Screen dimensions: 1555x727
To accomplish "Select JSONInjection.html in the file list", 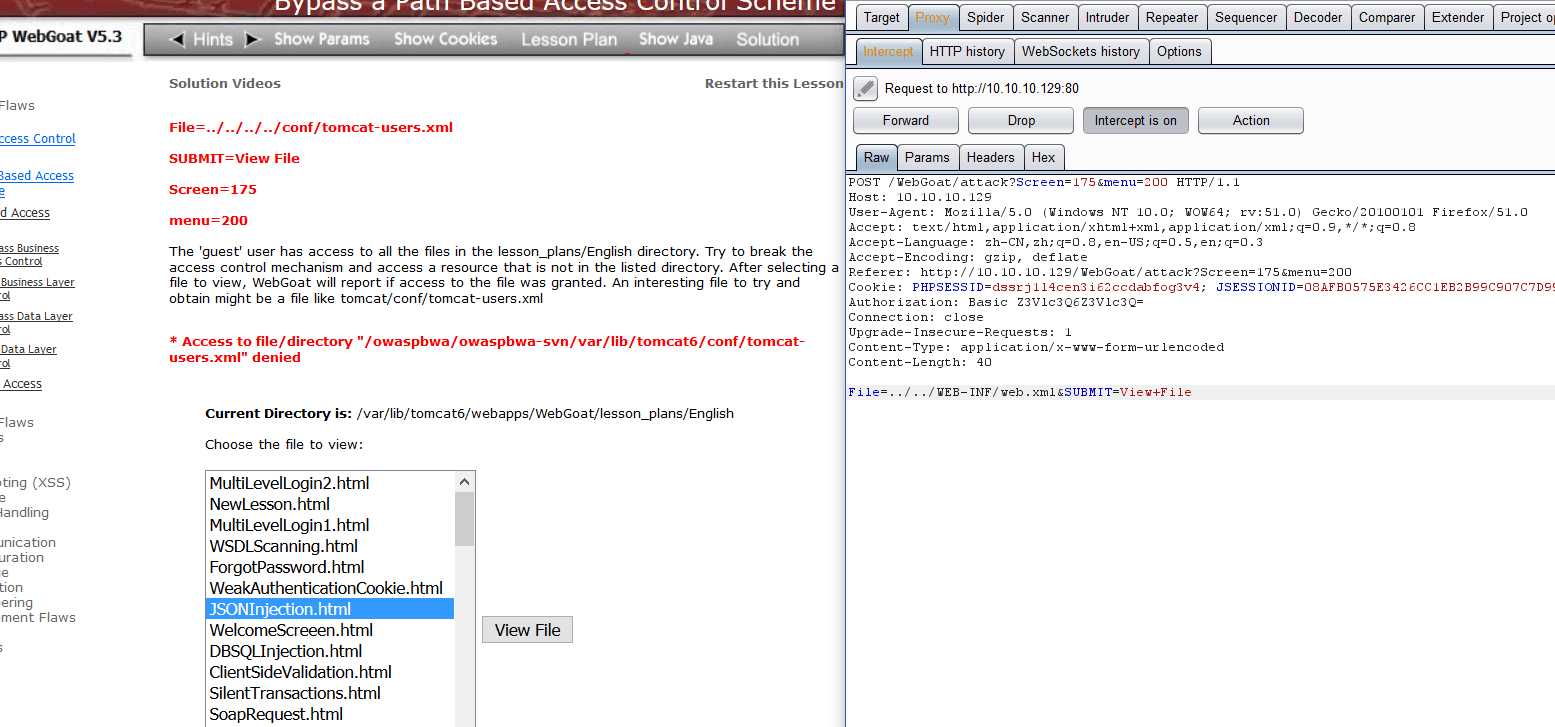I will point(330,609).
